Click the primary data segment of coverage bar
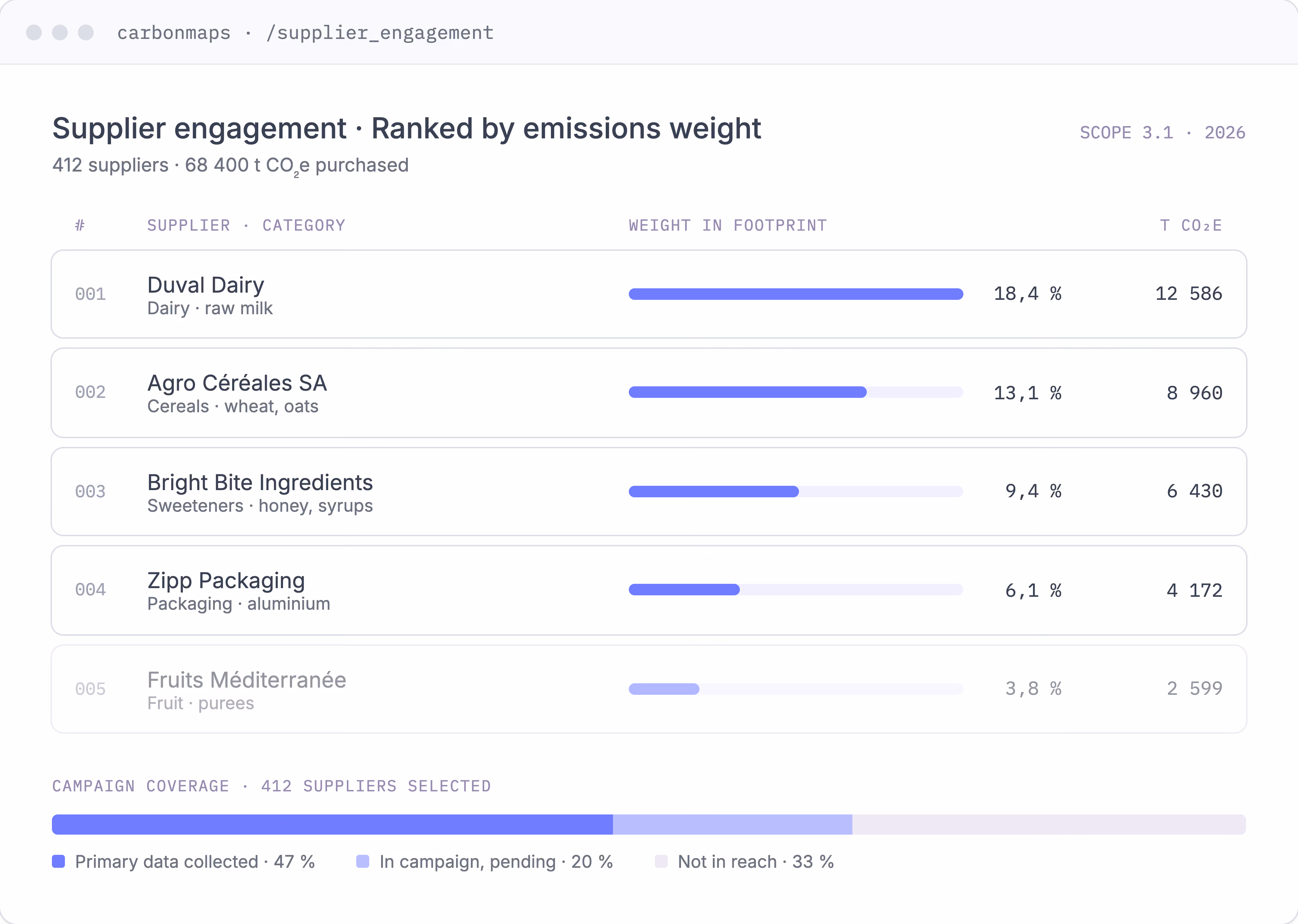1298x924 pixels. pyautogui.click(x=332, y=825)
